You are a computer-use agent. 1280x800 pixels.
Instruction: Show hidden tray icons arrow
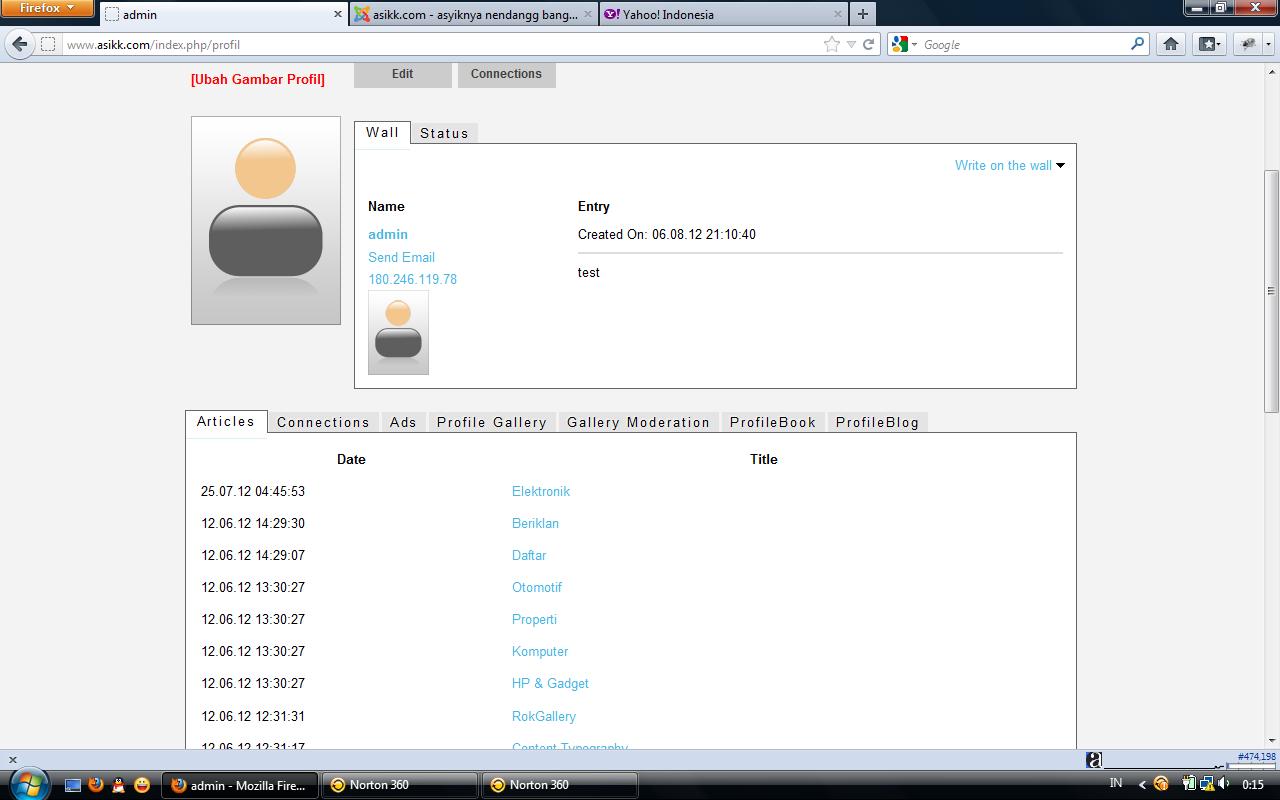[1142, 785]
